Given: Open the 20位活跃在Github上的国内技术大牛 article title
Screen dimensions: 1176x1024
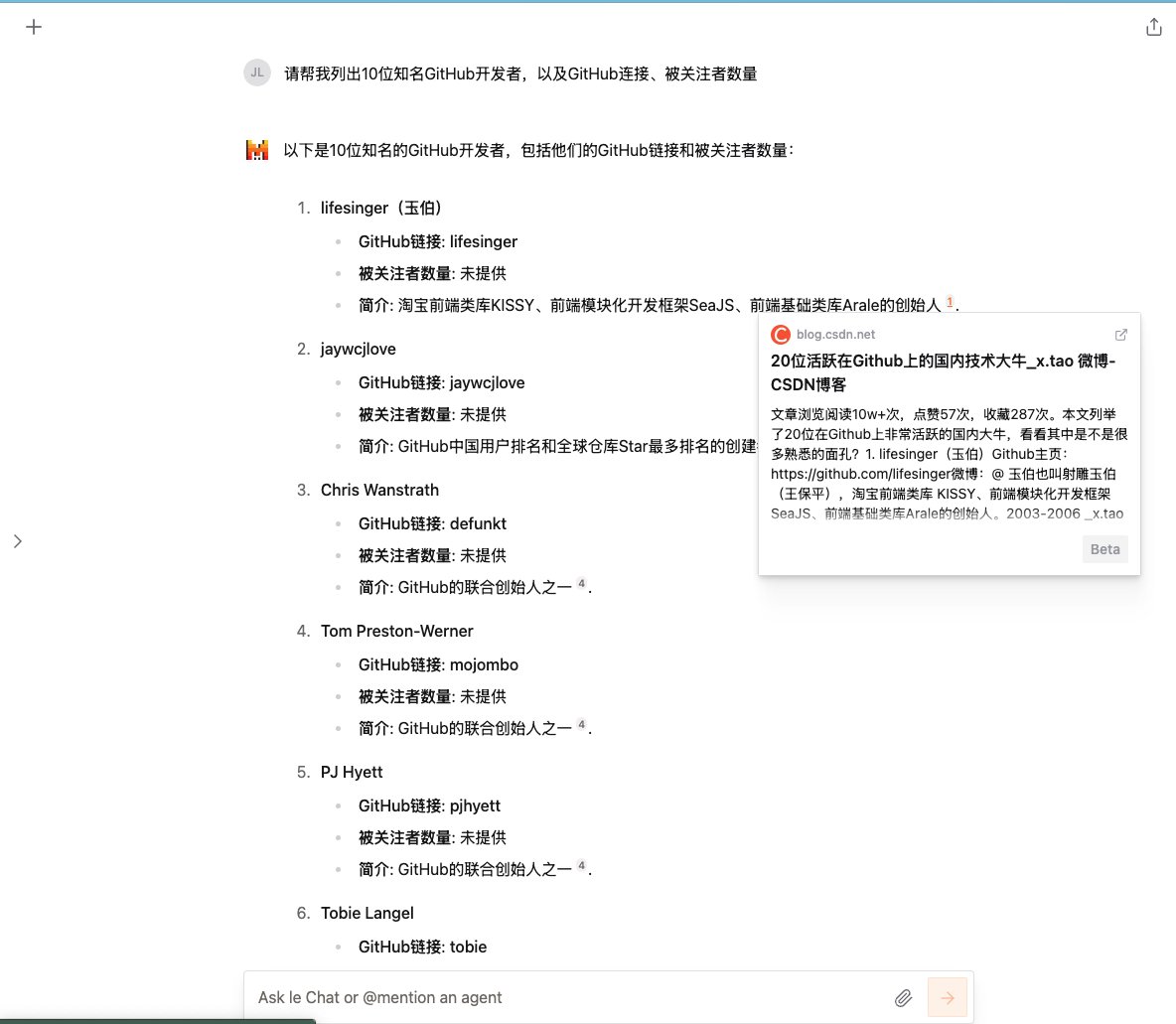Looking at the screenshot, I should point(943,372).
